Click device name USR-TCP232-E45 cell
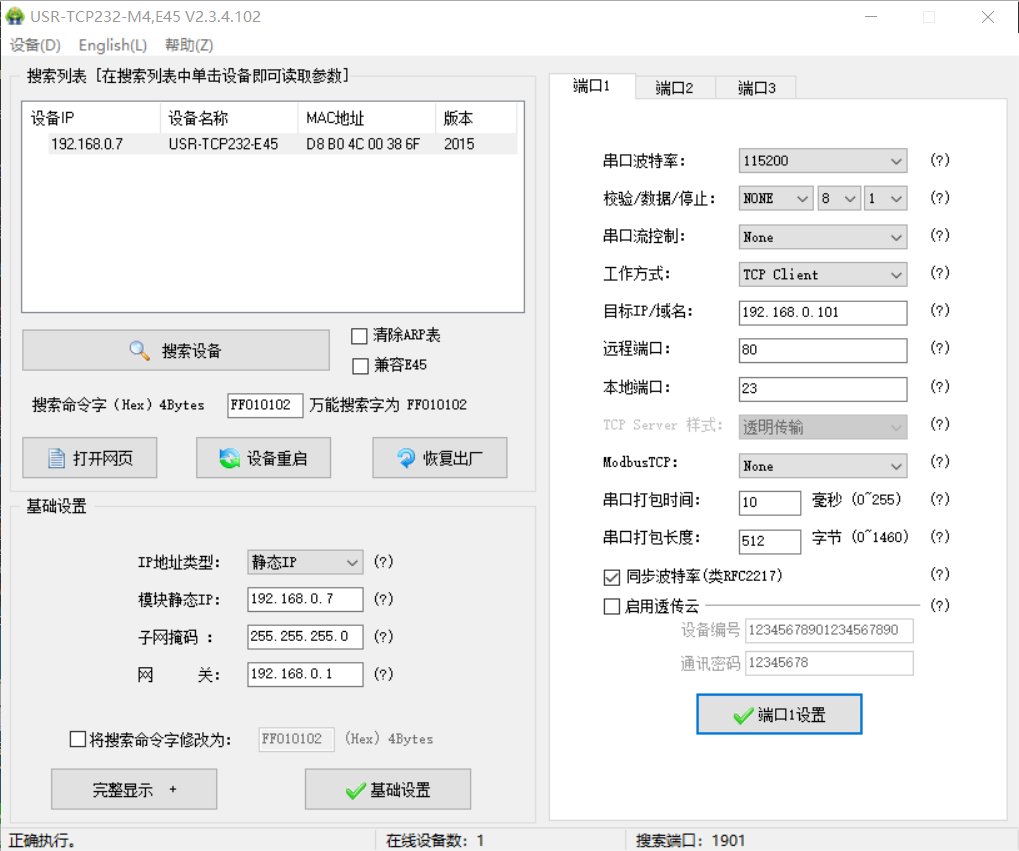 (223, 144)
